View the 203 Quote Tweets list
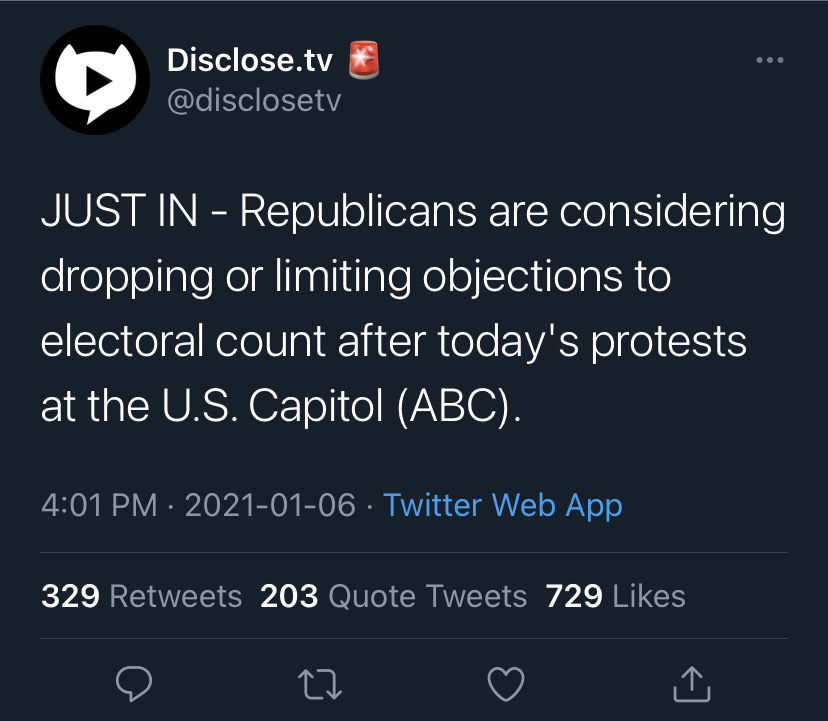Image resolution: width=828 pixels, height=721 pixels. coord(393,597)
